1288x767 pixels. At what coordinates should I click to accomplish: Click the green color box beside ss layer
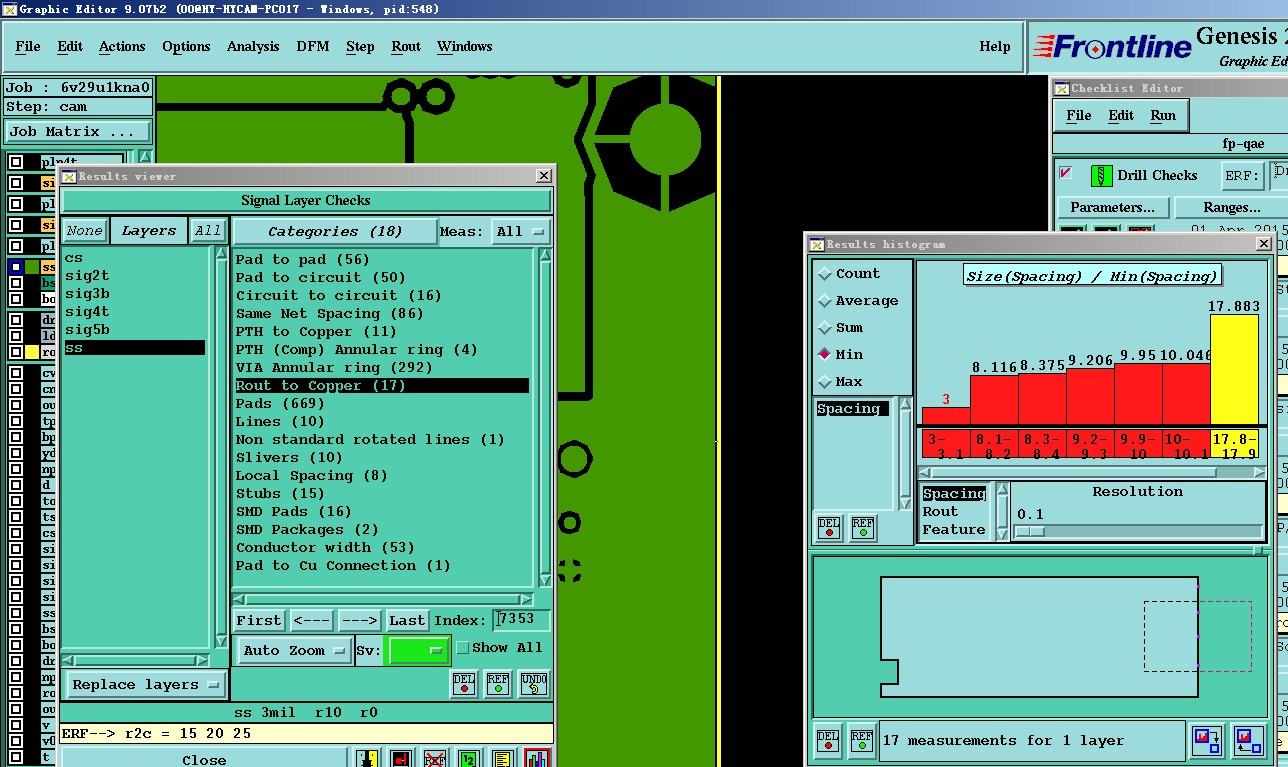(33, 268)
